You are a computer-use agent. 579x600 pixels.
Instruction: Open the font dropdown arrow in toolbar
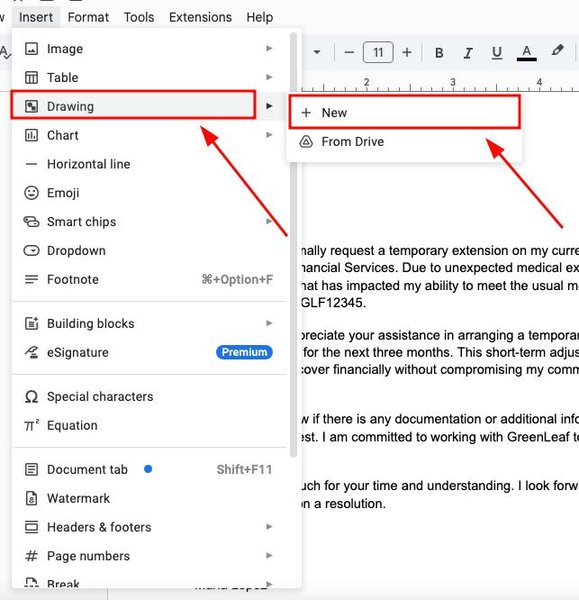point(317,52)
